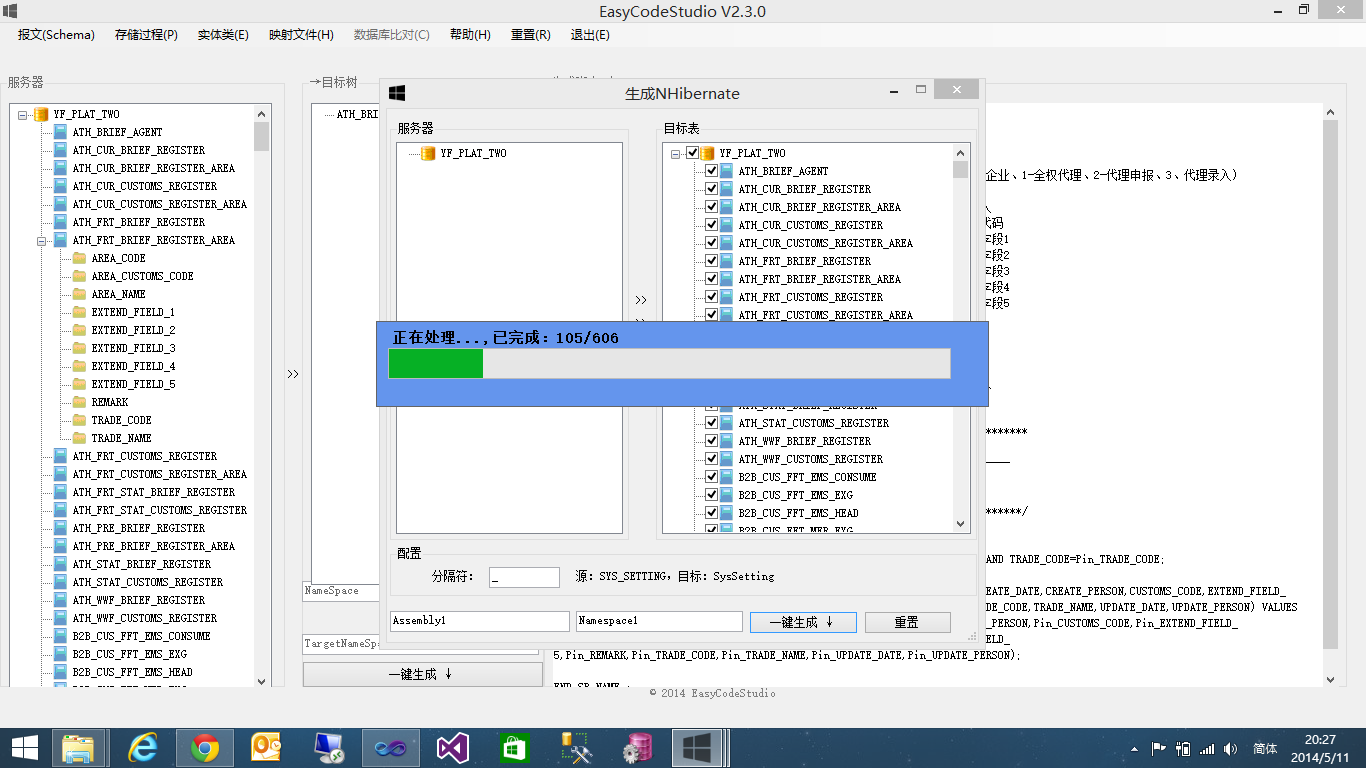Select EXTEND_FIELD_5 column in main tree
The width and height of the screenshot is (1366, 768).
click(134, 384)
